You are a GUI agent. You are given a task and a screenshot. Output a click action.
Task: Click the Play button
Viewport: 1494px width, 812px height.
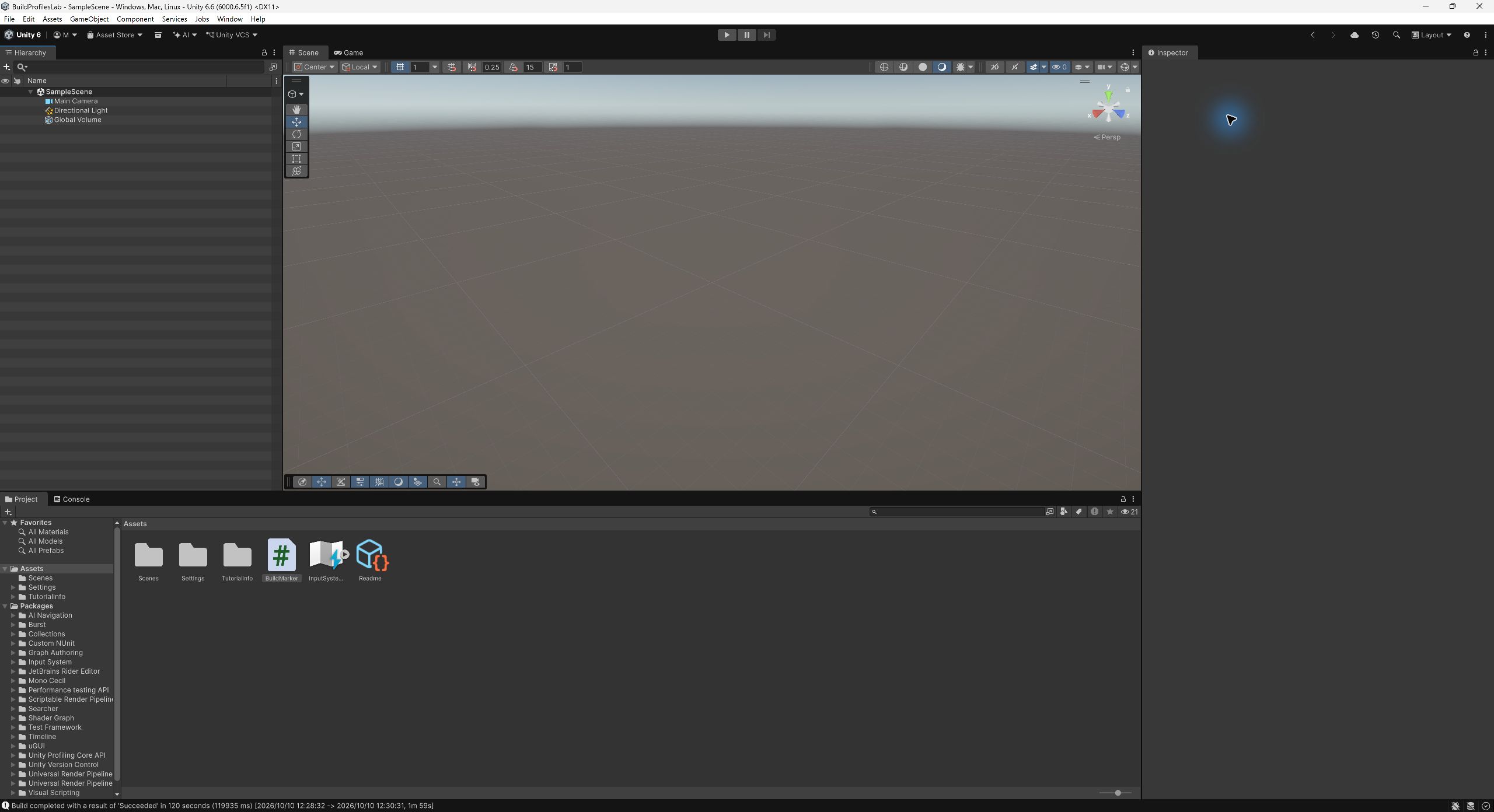[x=727, y=35]
